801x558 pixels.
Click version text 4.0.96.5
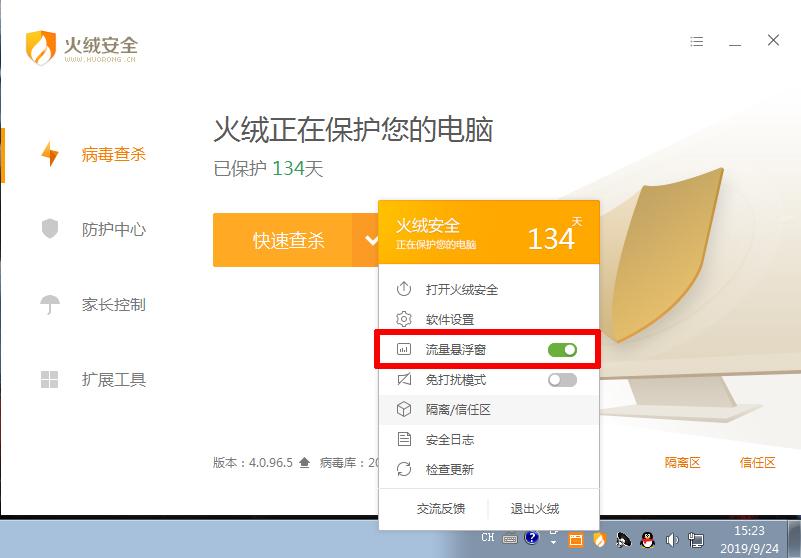pyautogui.click(x=271, y=463)
